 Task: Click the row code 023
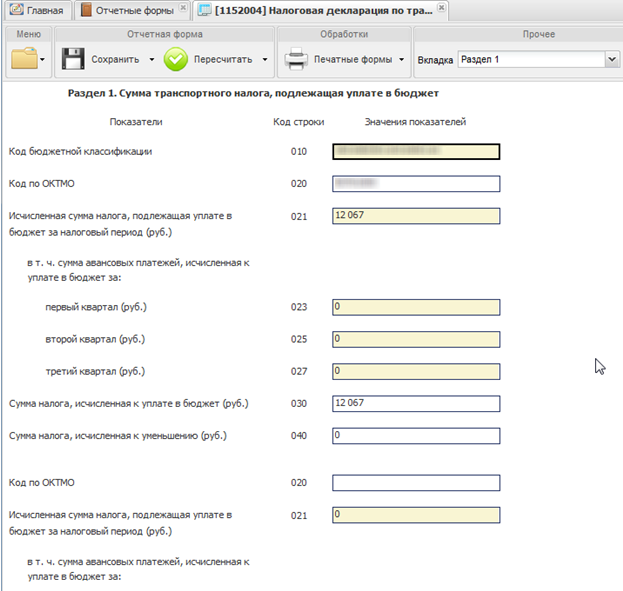[x=299, y=307]
